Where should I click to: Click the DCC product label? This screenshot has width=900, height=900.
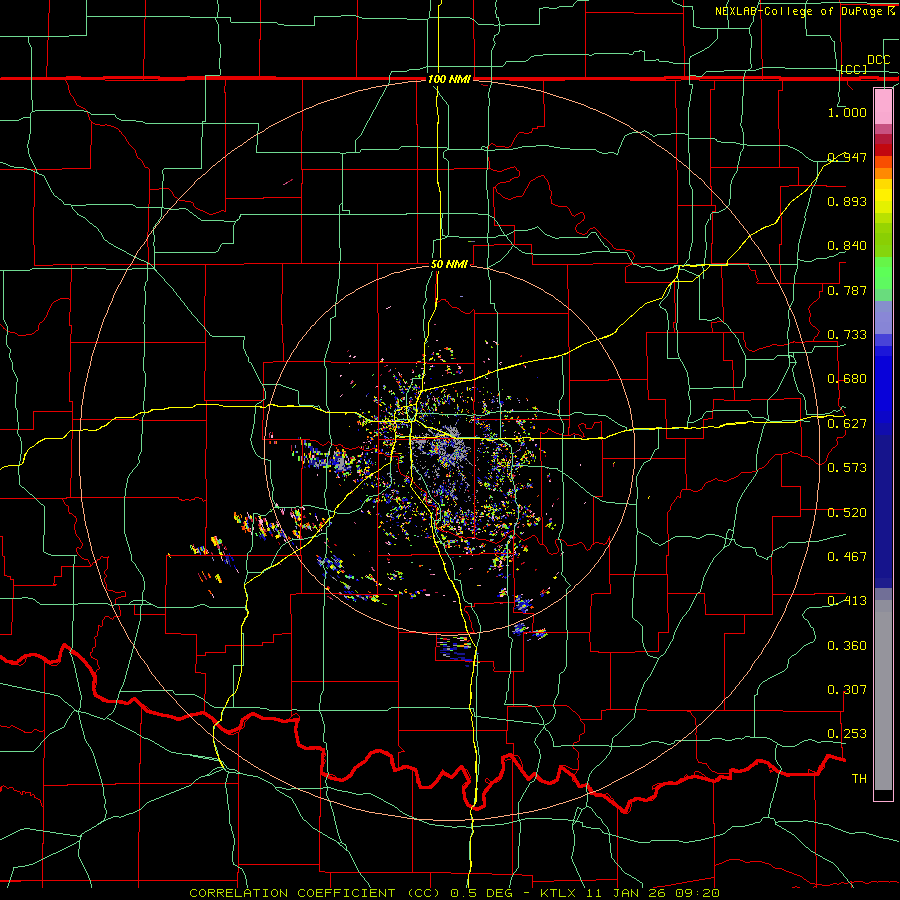click(x=878, y=60)
